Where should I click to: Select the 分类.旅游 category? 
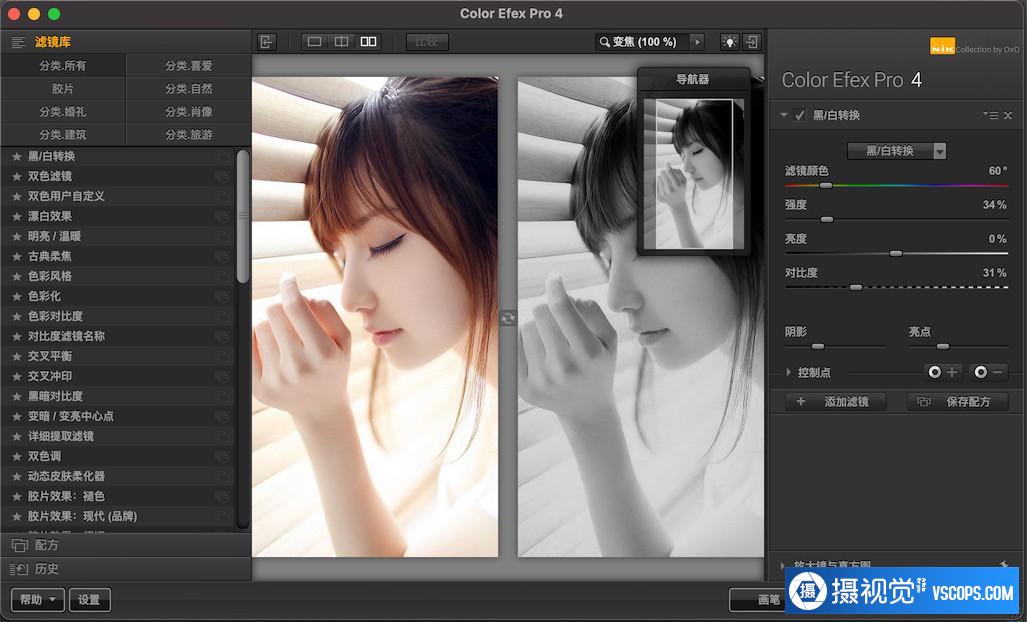tap(189, 135)
